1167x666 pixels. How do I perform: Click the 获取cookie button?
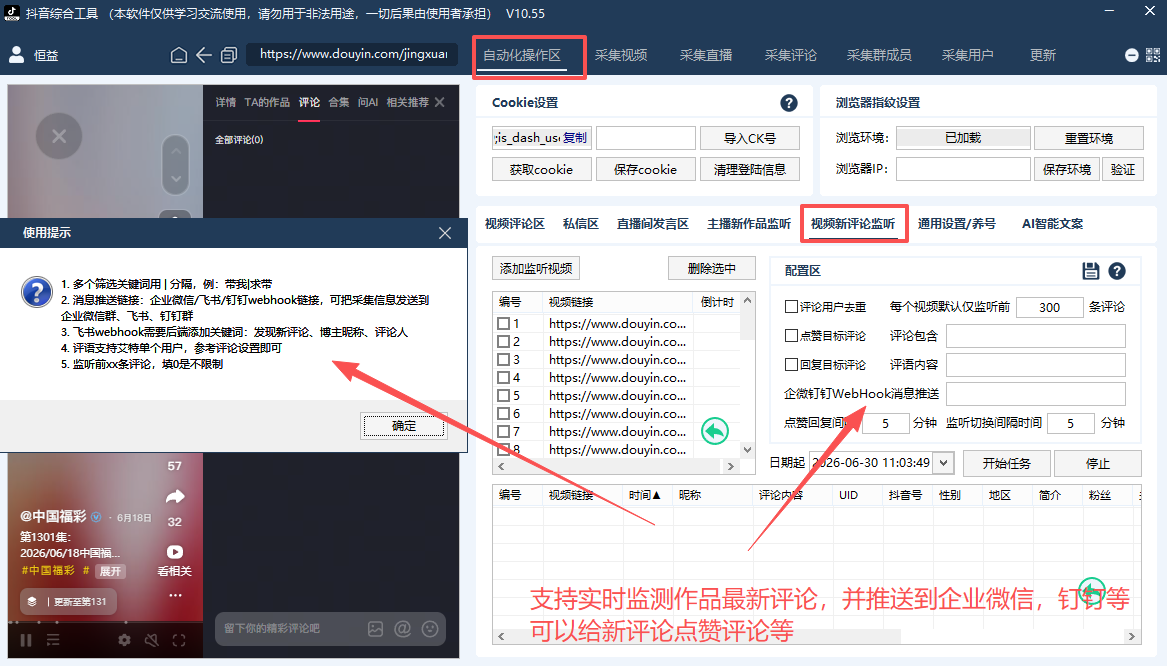point(541,170)
